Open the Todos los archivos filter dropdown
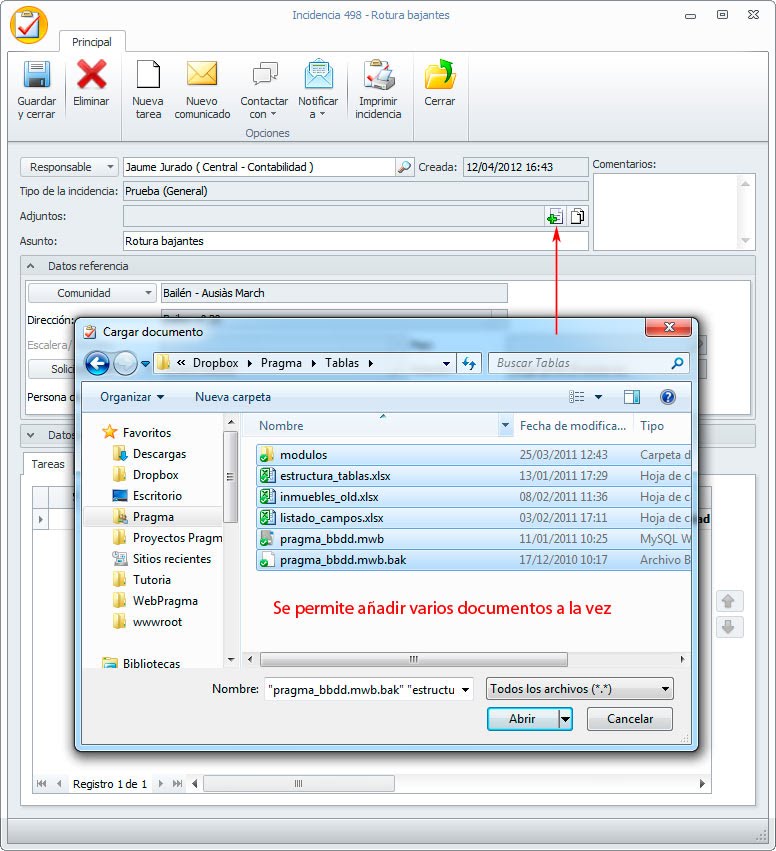Screen dimensions: 776x851 [x=580, y=689]
